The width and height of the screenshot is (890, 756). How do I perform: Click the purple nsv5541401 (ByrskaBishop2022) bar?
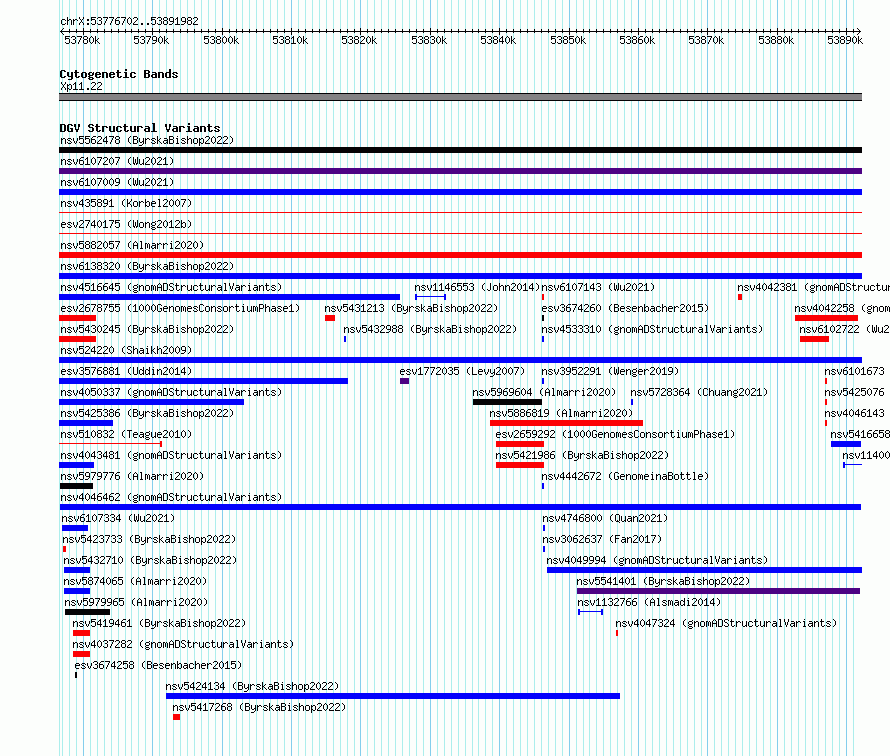pos(719,591)
